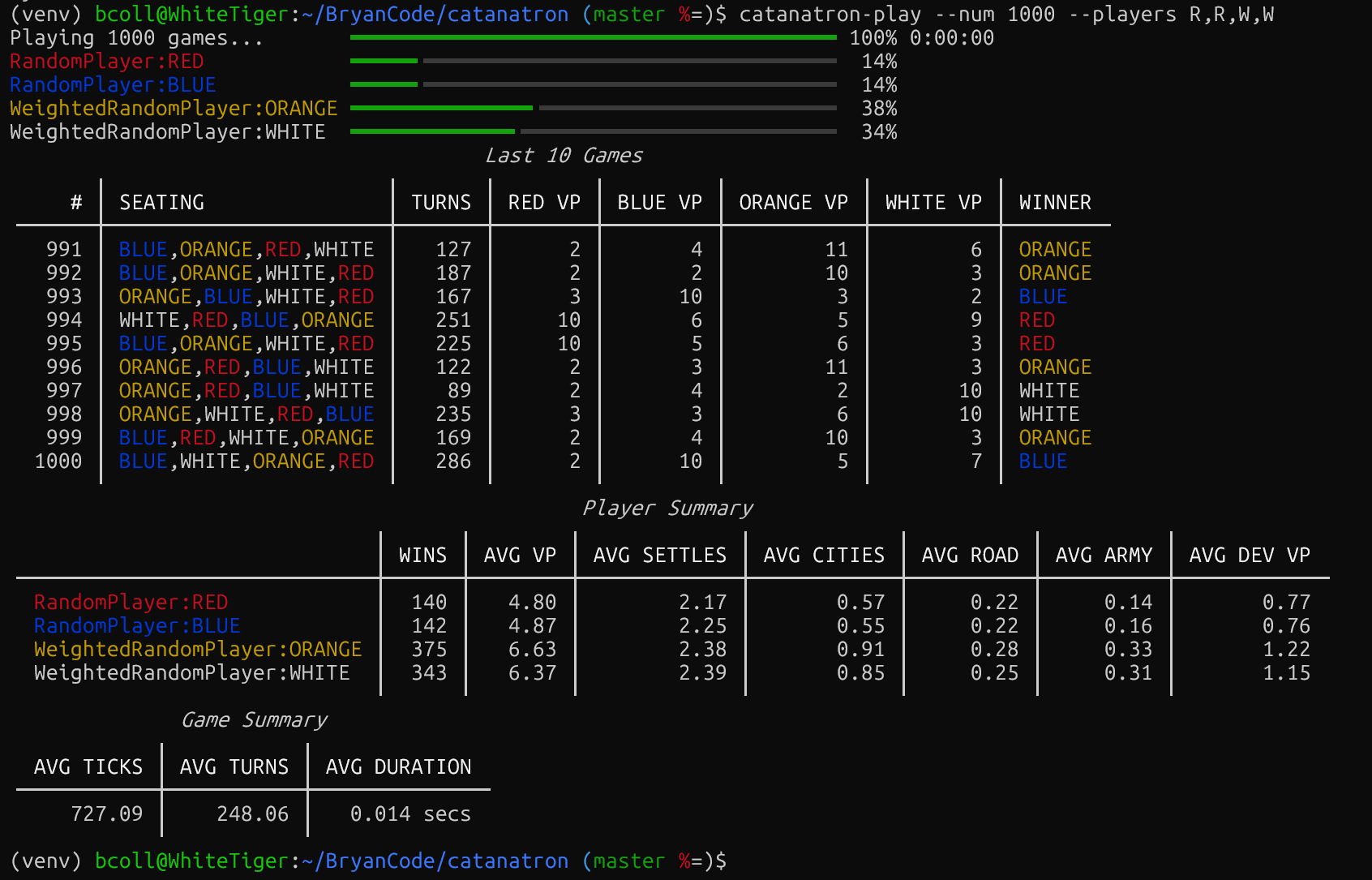Click the wins value 375 for ORANGE

[429, 650]
